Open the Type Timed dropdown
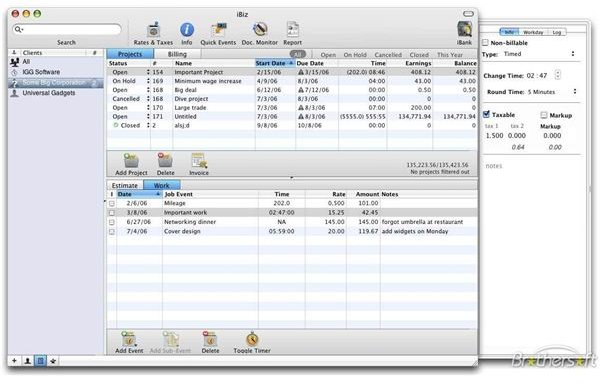600x385 pixels. point(539,54)
